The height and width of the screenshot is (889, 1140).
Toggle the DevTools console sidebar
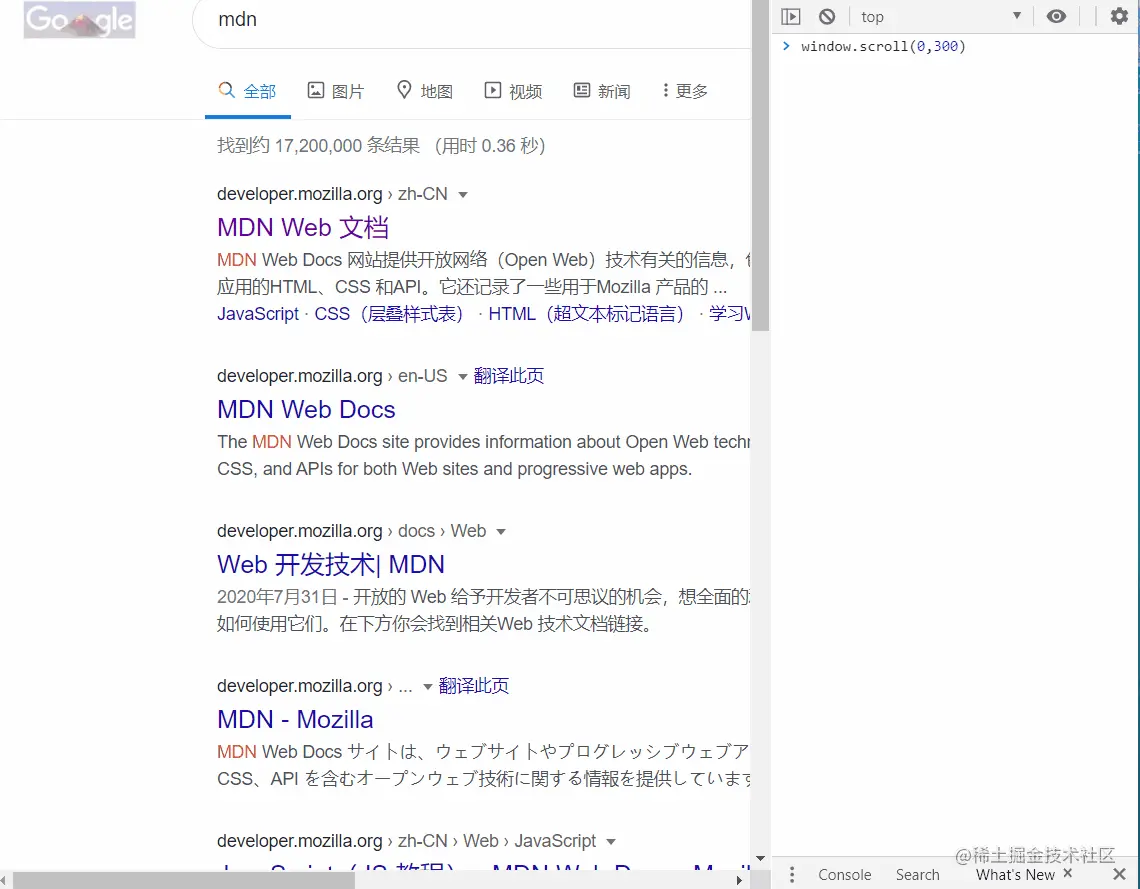[791, 16]
